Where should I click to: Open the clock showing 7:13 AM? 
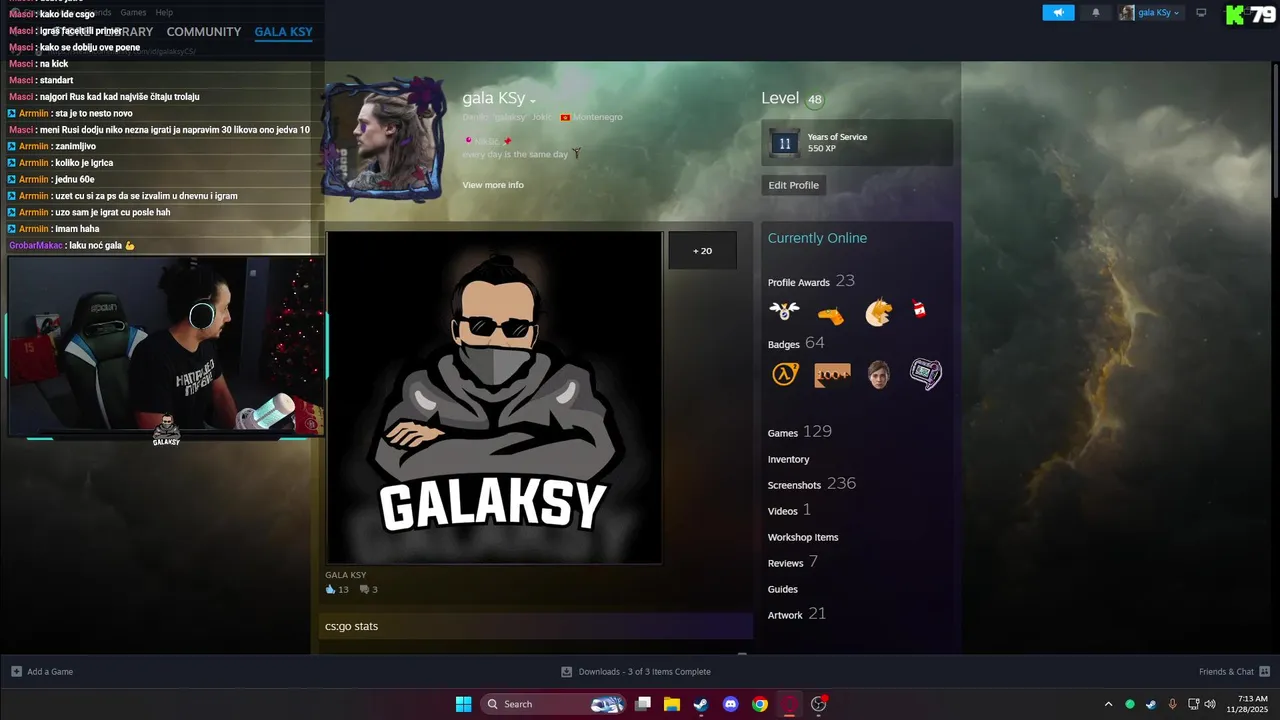point(1247,704)
